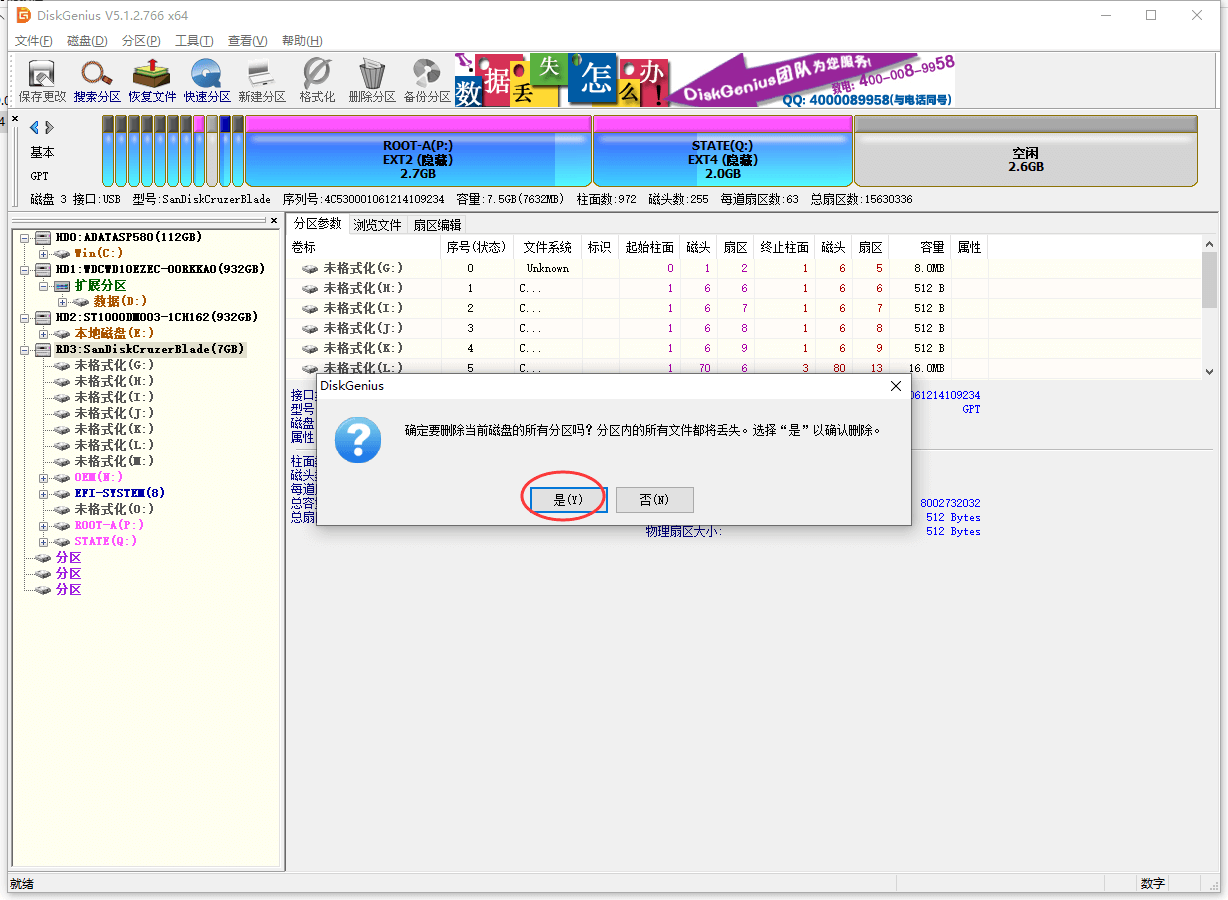Screen dimensions: 1228x900
Task: Click the 新建分区 (New Partition) icon
Action: click(262, 80)
